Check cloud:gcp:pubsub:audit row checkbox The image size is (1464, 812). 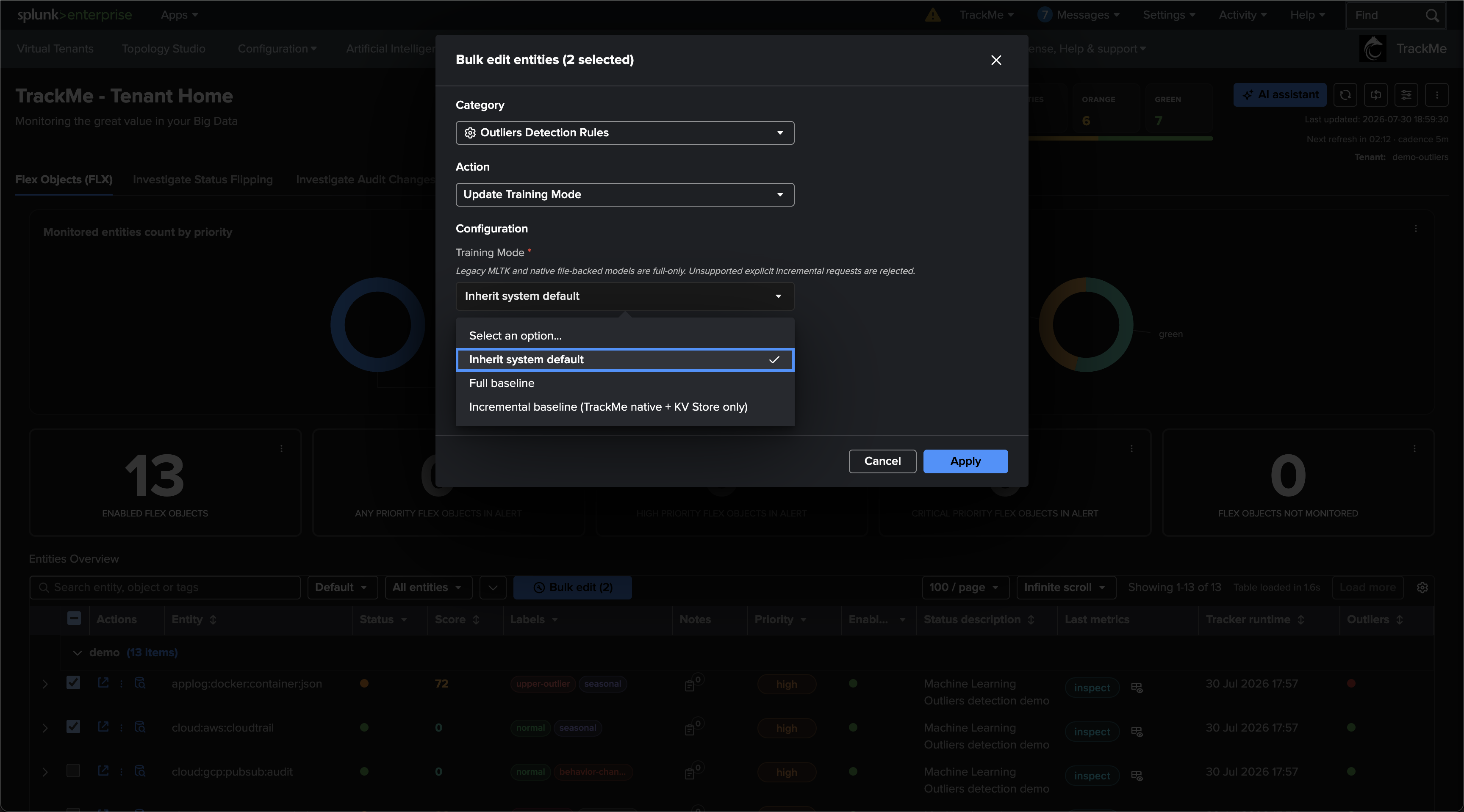pyautogui.click(x=73, y=771)
